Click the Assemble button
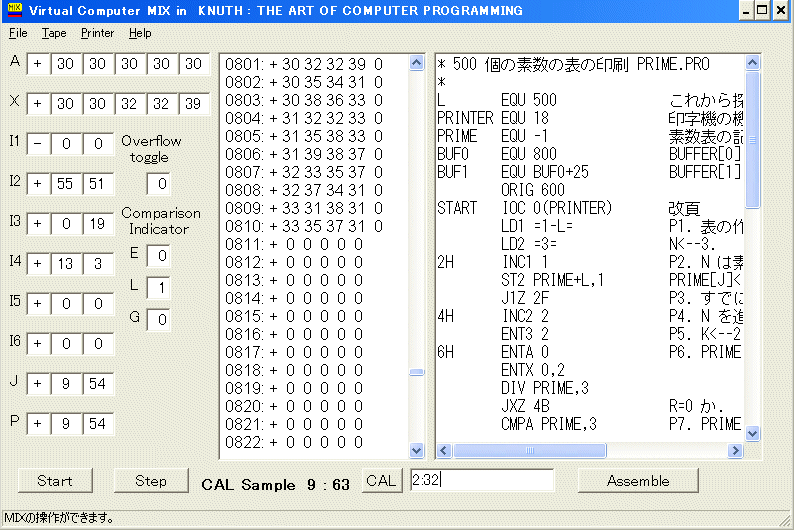 (x=638, y=480)
